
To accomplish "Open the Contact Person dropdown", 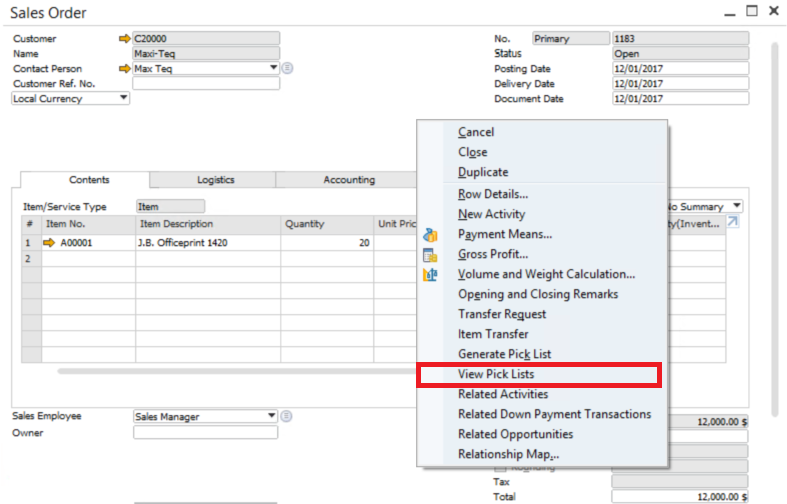I will [274, 69].
